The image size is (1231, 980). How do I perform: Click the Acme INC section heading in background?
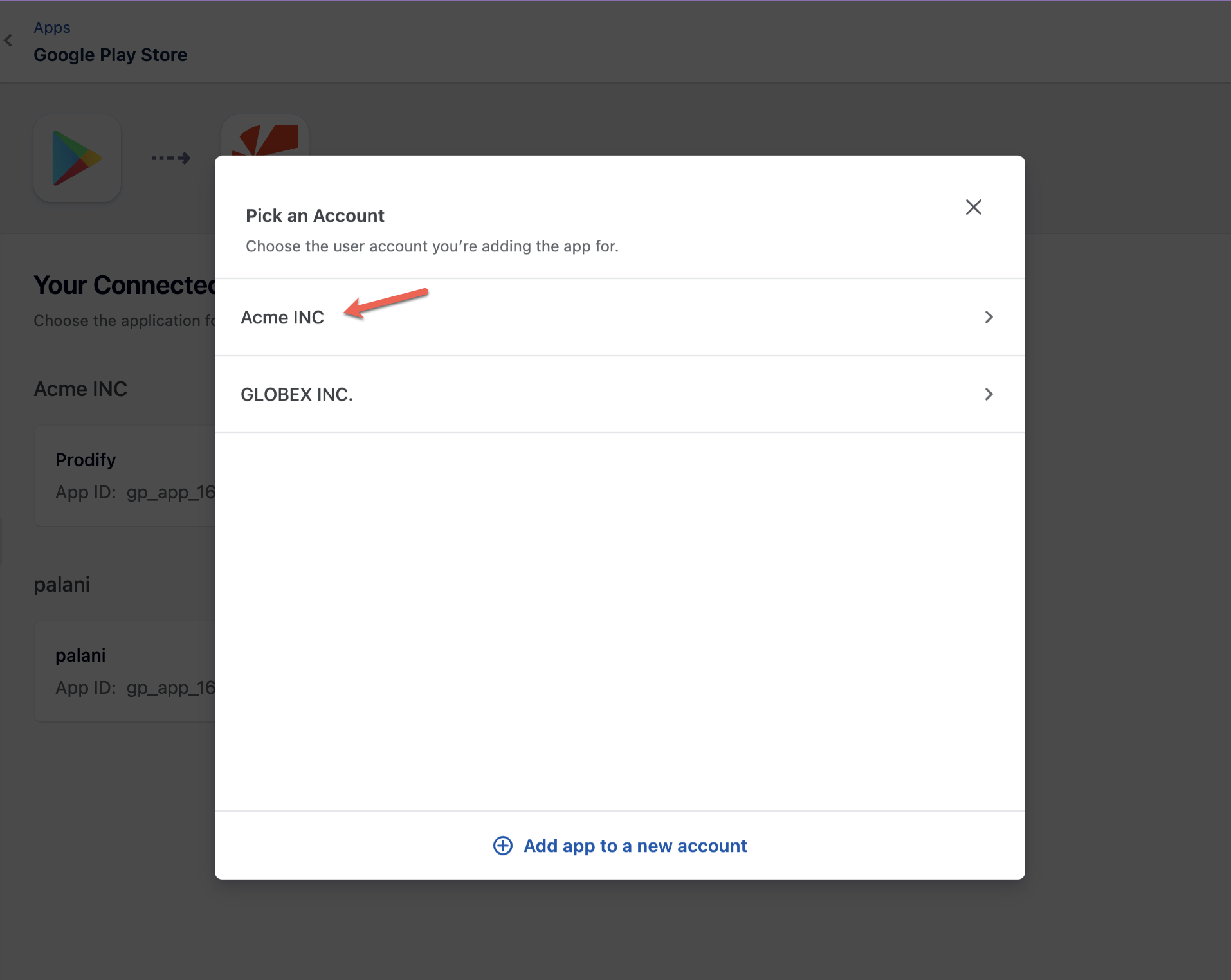(80, 390)
